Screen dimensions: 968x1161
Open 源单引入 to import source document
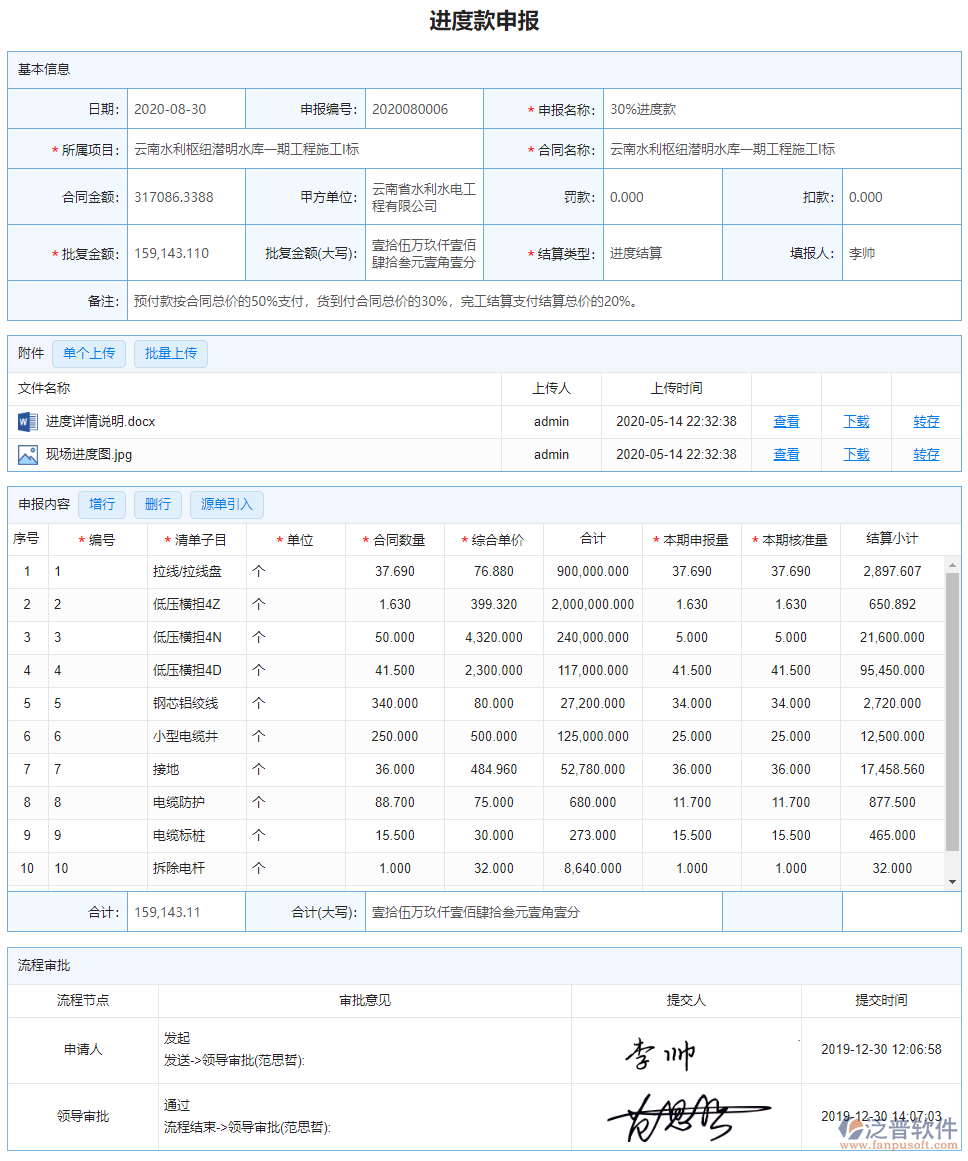(226, 504)
